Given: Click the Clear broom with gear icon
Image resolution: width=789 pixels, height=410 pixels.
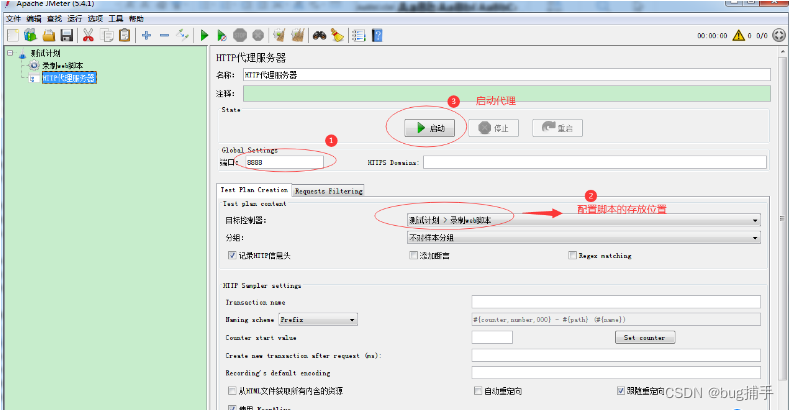Looking at the screenshot, I should coord(279,35).
